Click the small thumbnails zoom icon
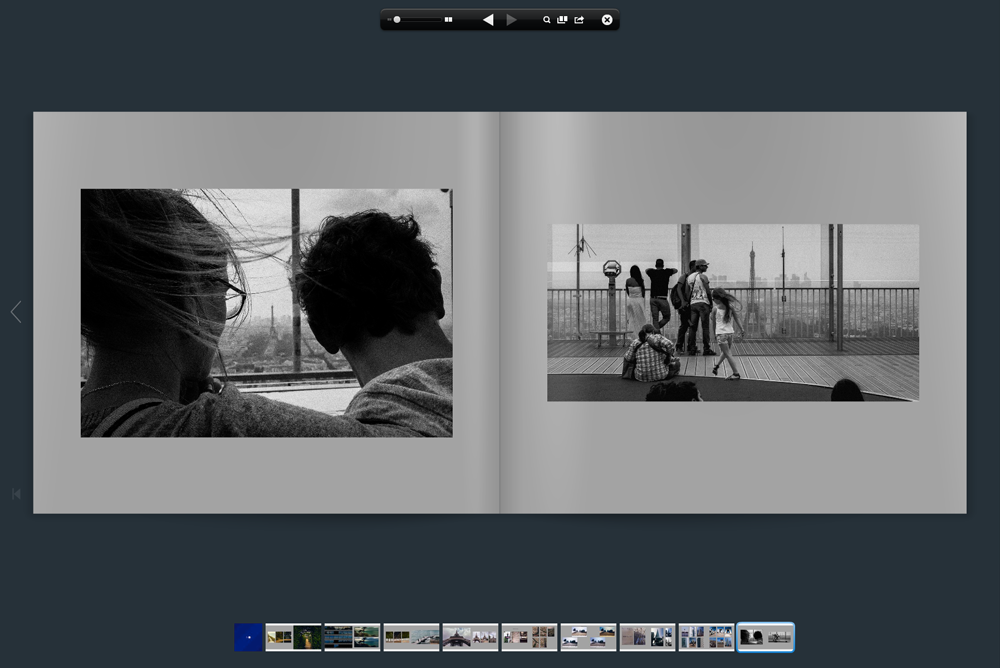The width and height of the screenshot is (1000, 668). point(389,20)
